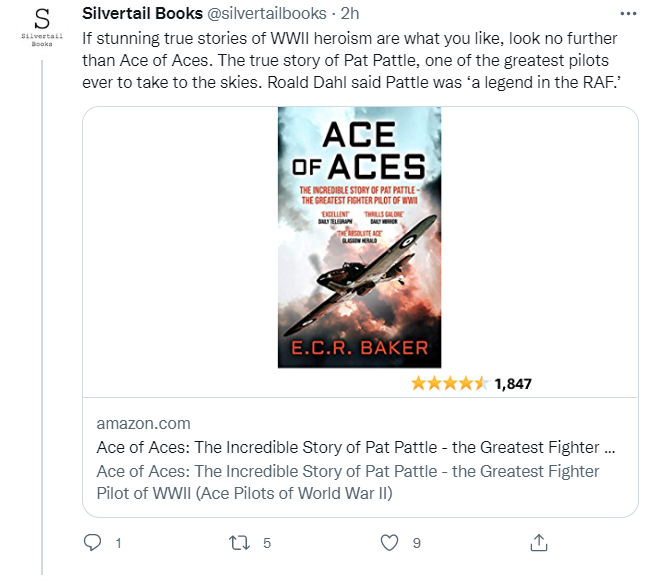655x581 pixels.
Task: Click the 2h tweet timestamp
Action: 351,15
